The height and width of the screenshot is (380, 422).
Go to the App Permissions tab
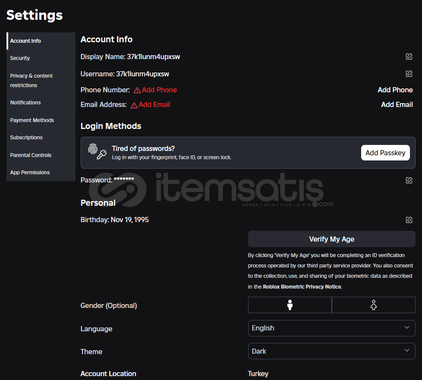[x=41, y=172]
